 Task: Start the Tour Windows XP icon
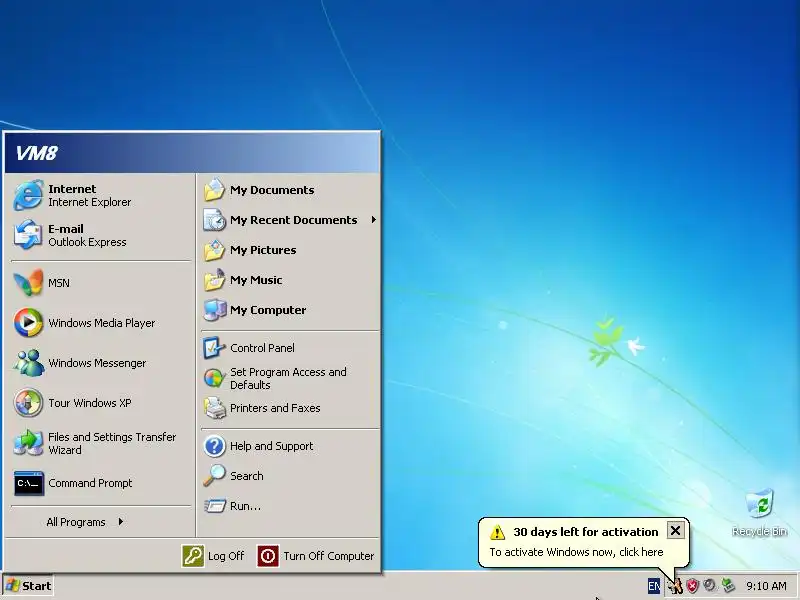point(28,403)
